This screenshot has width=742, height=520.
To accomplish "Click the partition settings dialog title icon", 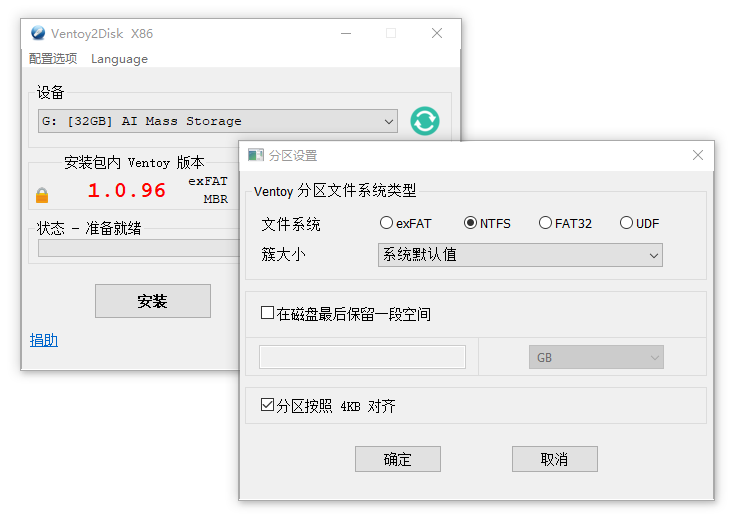I will [x=256, y=155].
